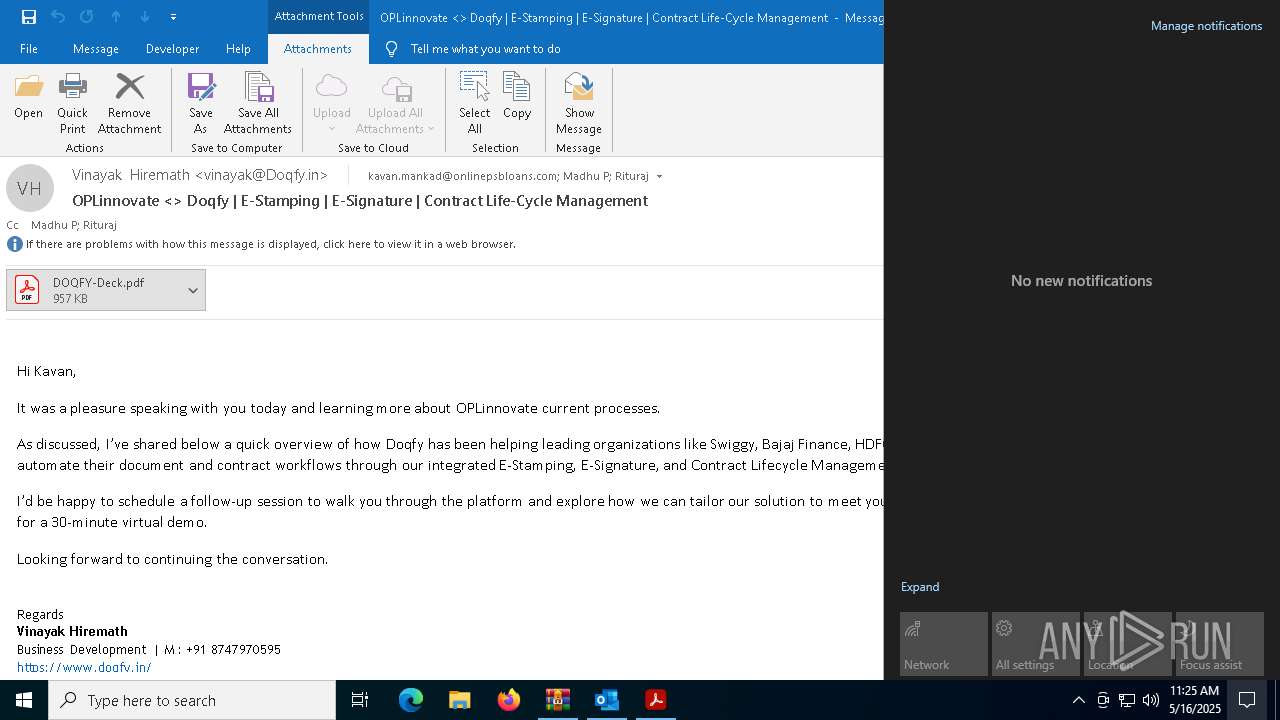Open the DOQFY-Deck.pdf attachment dropdown arrow
Screen dimensions: 1280x720
pyautogui.click(x=193, y=290)
